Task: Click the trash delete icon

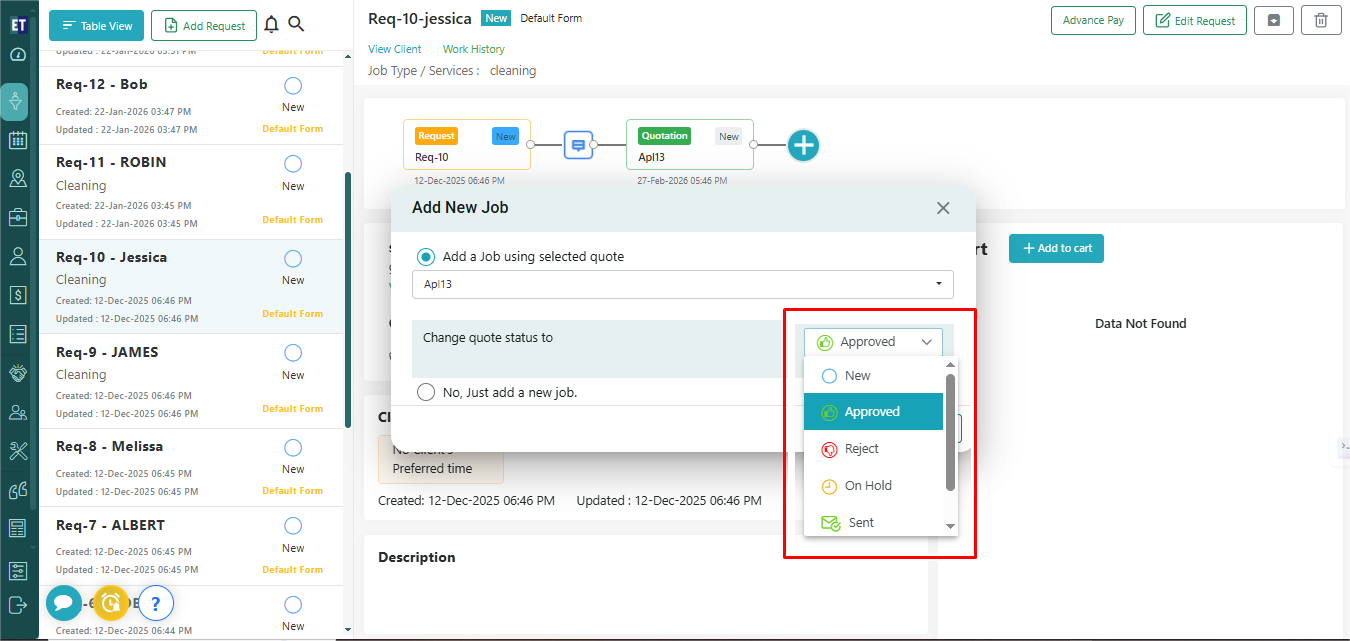Action: click(x=1321, y=20)
